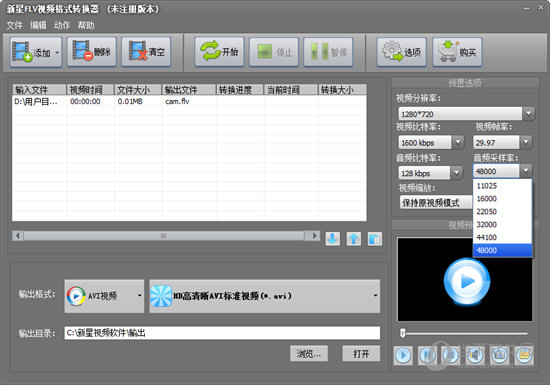Close the converter window
This screenshot has width=550, height=385.
click(x=541, y=7)
